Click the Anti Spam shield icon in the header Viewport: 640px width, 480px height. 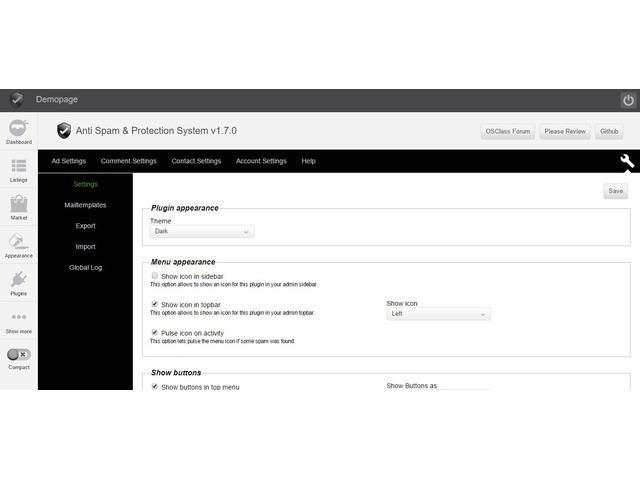(64, 131)
